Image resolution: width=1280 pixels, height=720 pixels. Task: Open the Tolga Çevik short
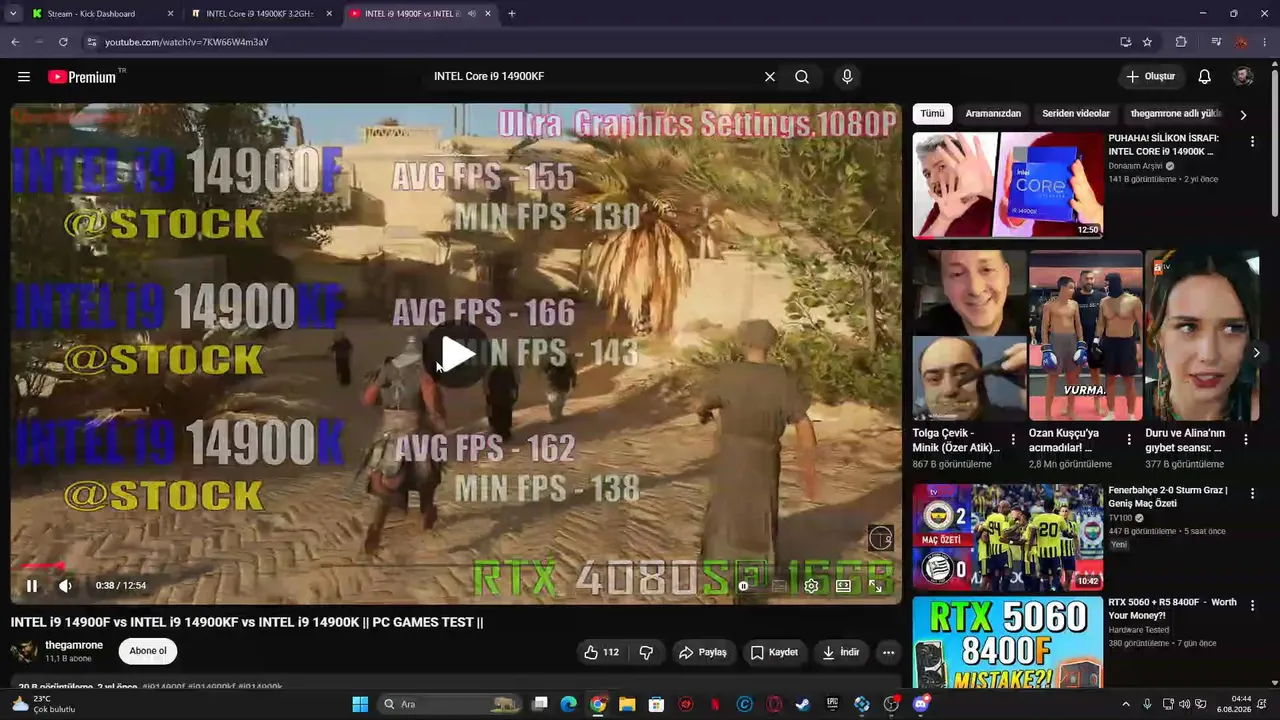(x=969, y=336)
